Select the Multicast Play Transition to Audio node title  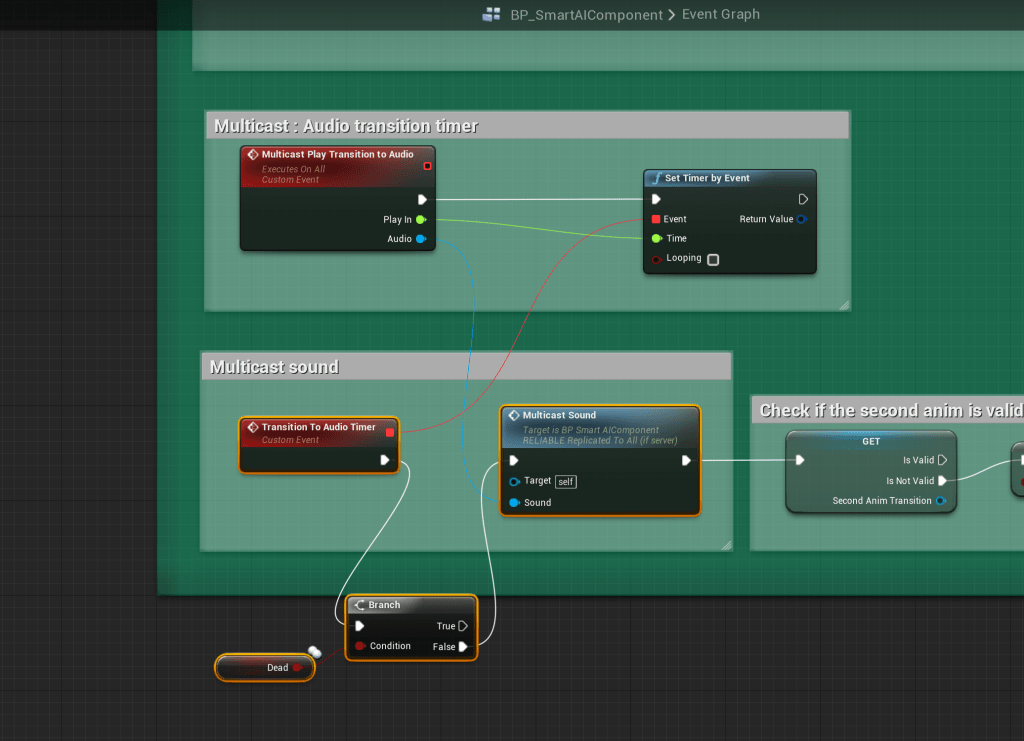337,154
